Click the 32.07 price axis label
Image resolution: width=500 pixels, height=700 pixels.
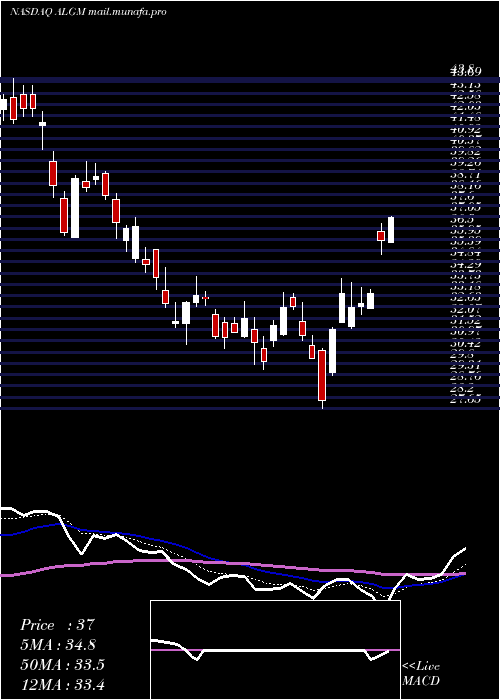tap(466, 310)
